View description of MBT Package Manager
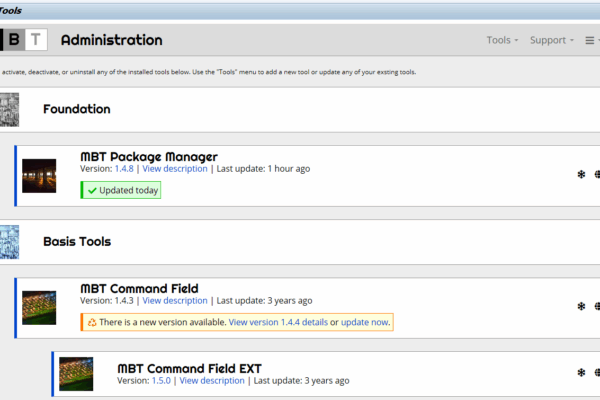 175,169
